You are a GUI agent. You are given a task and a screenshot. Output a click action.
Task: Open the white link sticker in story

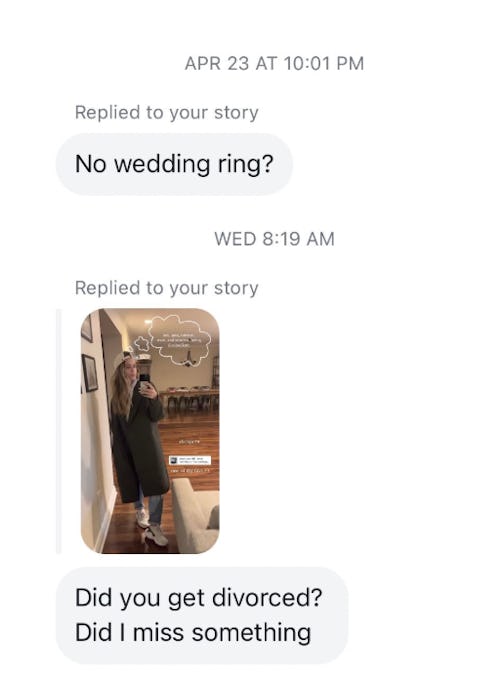pos(190,460)
